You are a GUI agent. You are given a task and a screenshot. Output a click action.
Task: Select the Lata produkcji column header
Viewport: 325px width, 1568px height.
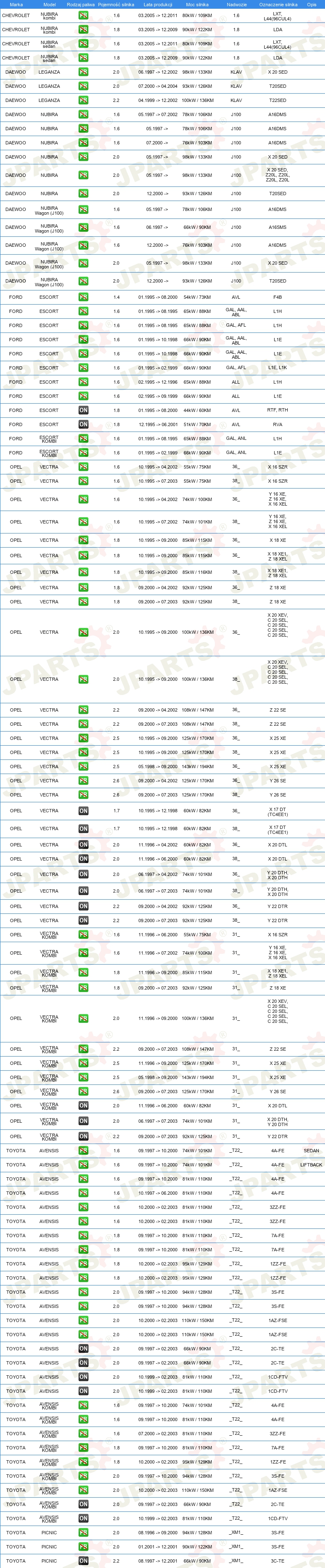click(x=158, y=4)
